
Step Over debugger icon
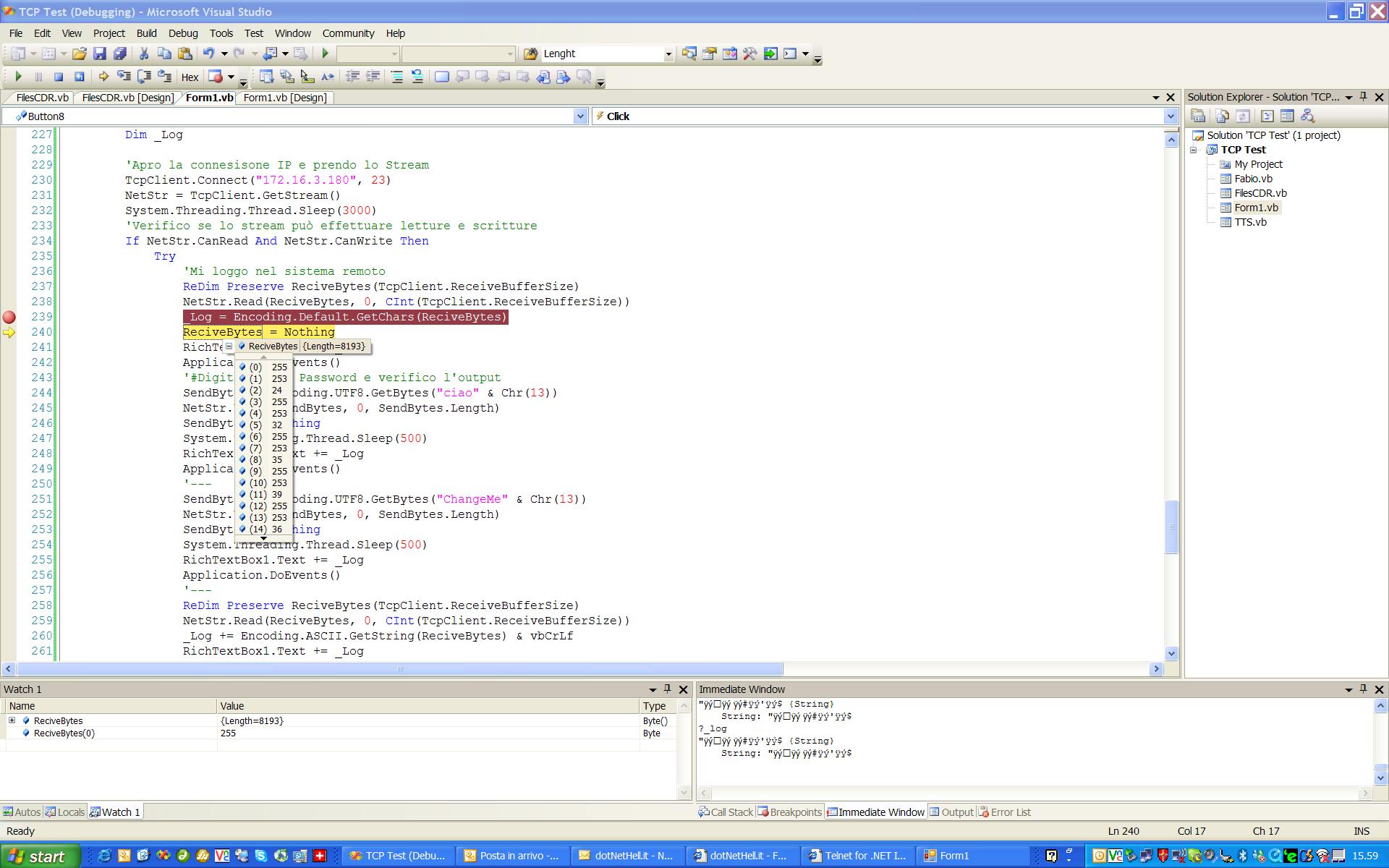pos(144,76)
